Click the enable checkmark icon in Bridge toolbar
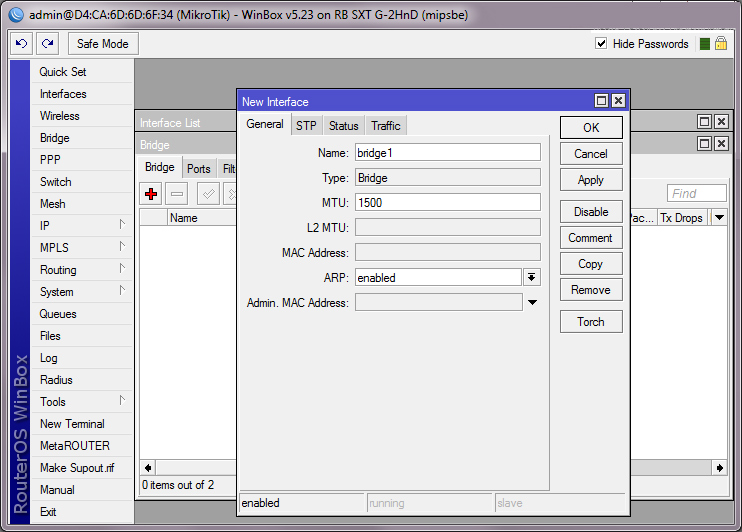 [x=208, y=194]
